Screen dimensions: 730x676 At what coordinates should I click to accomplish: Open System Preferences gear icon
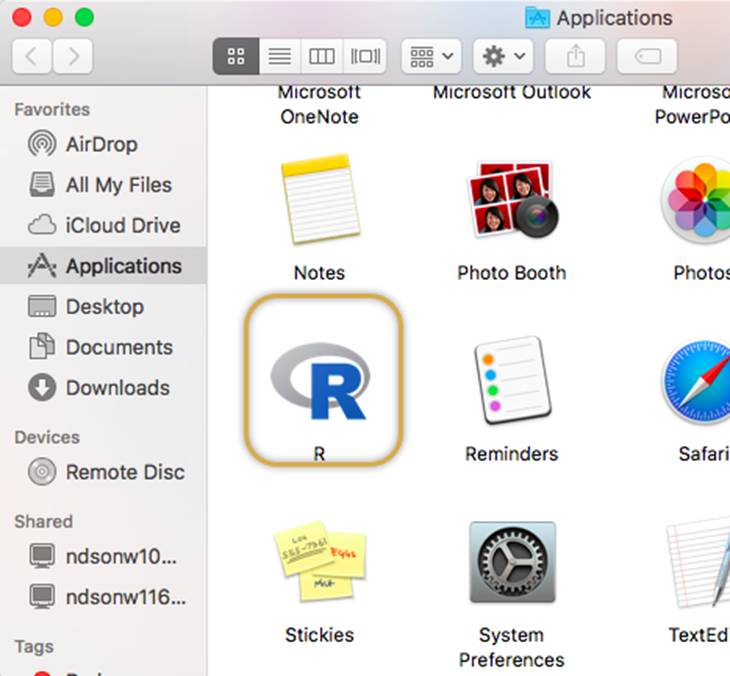(511, 562)
